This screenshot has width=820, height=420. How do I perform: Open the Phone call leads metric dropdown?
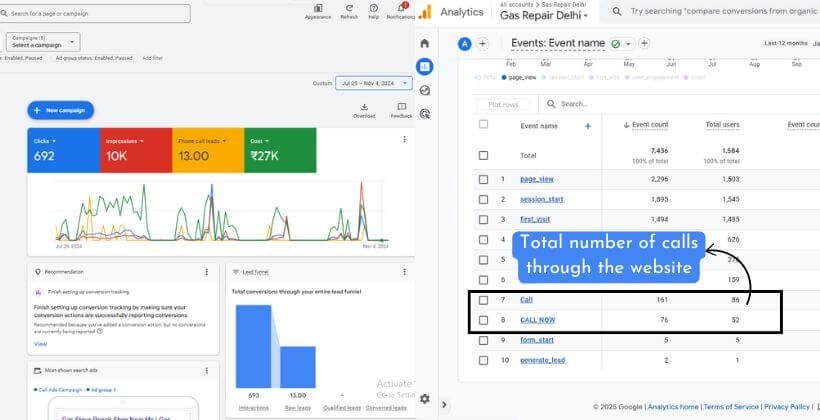202,141
